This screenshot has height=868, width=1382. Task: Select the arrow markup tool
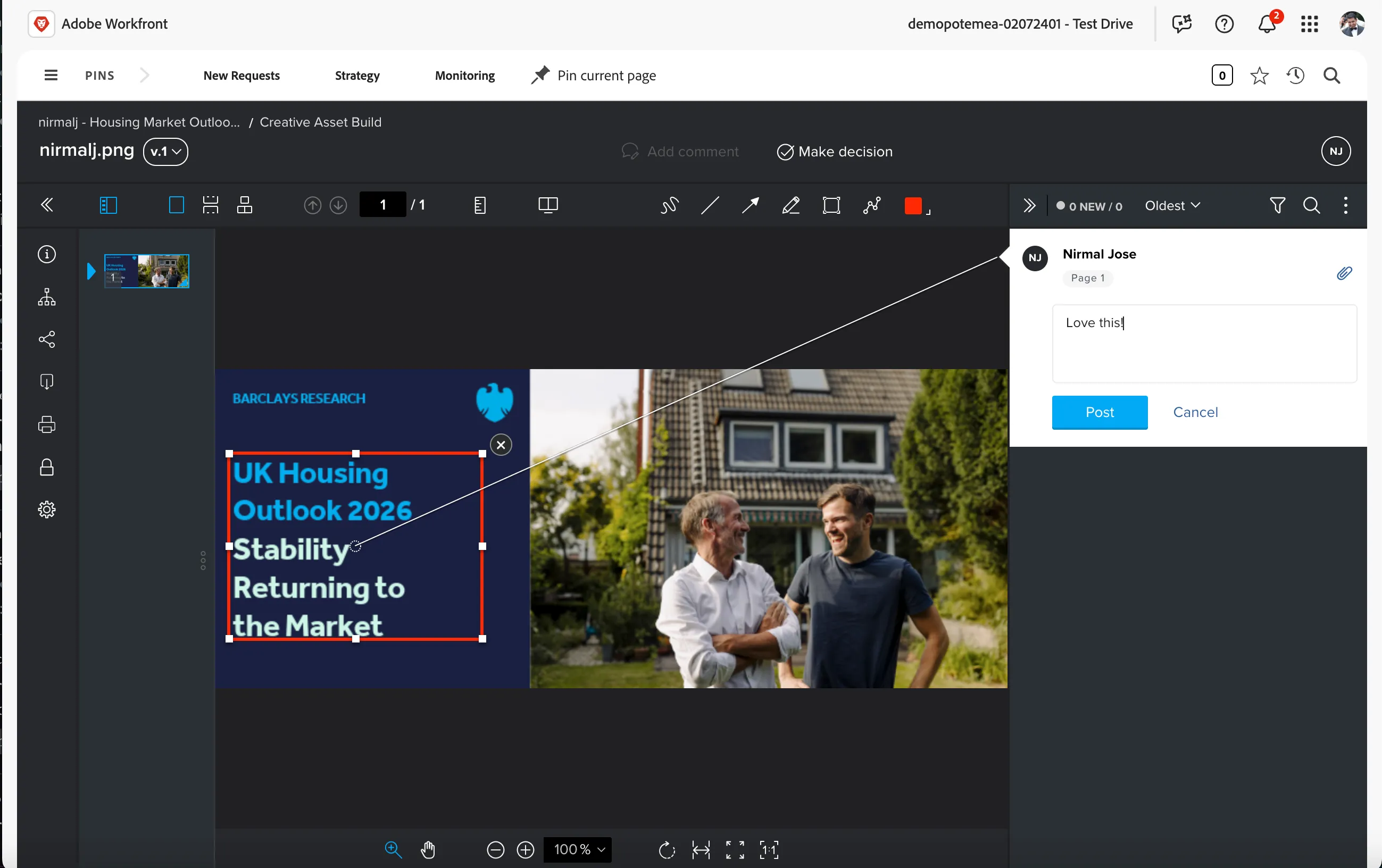click(x=750, y=205)
